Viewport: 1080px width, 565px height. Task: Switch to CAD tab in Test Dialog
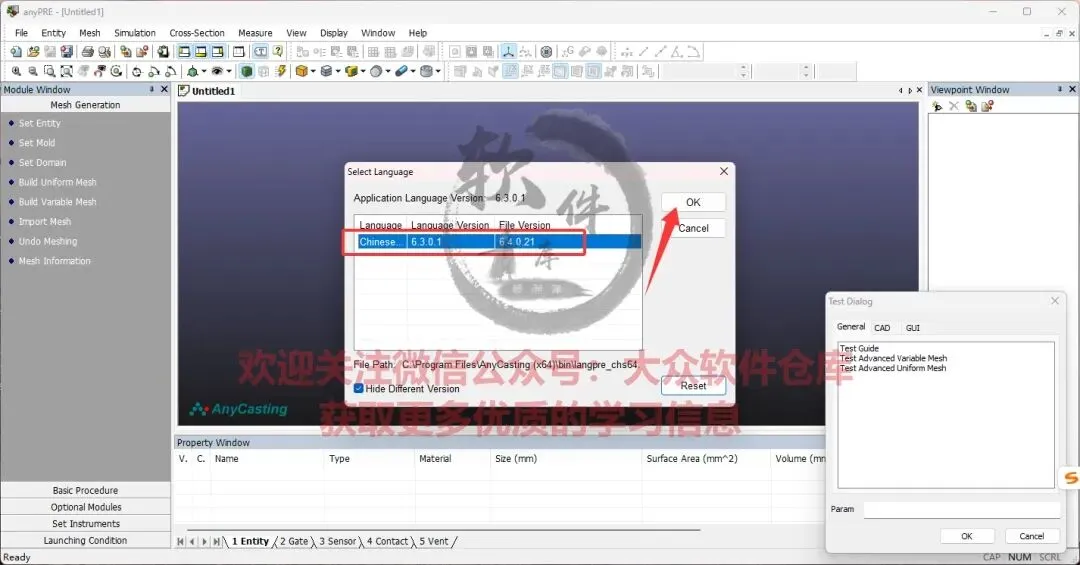click(882, 328)
